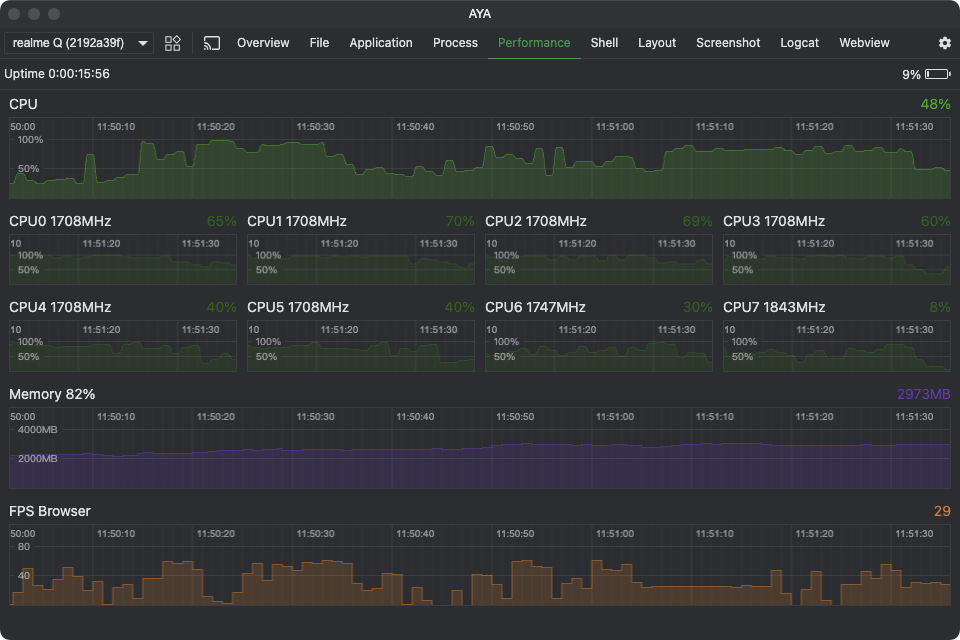Click the overall CPU usage chart
This screenshot has width=960, height=640.
coord(480,159)
